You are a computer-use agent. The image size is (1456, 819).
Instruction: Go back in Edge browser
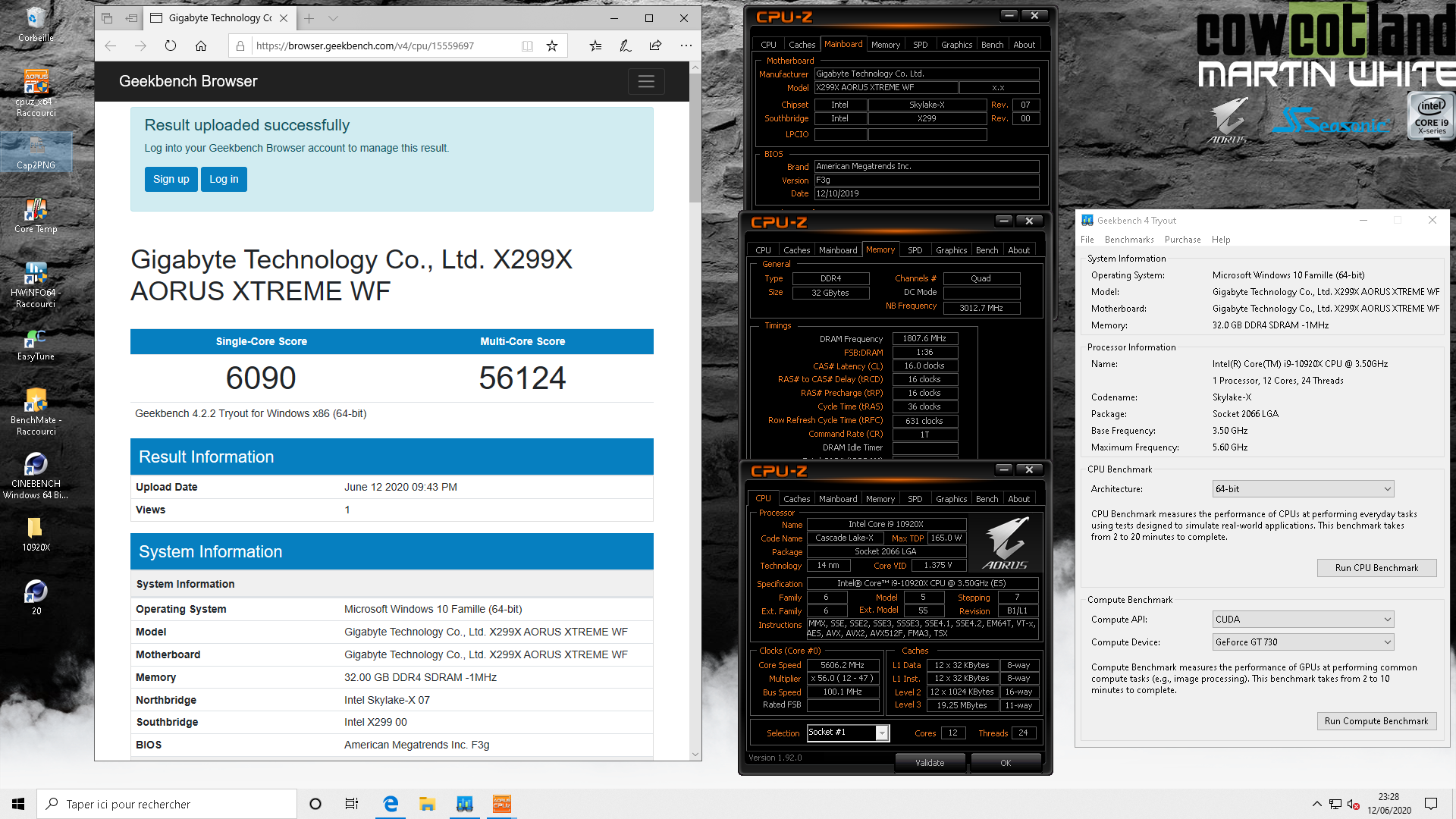[x=111, y=46]
